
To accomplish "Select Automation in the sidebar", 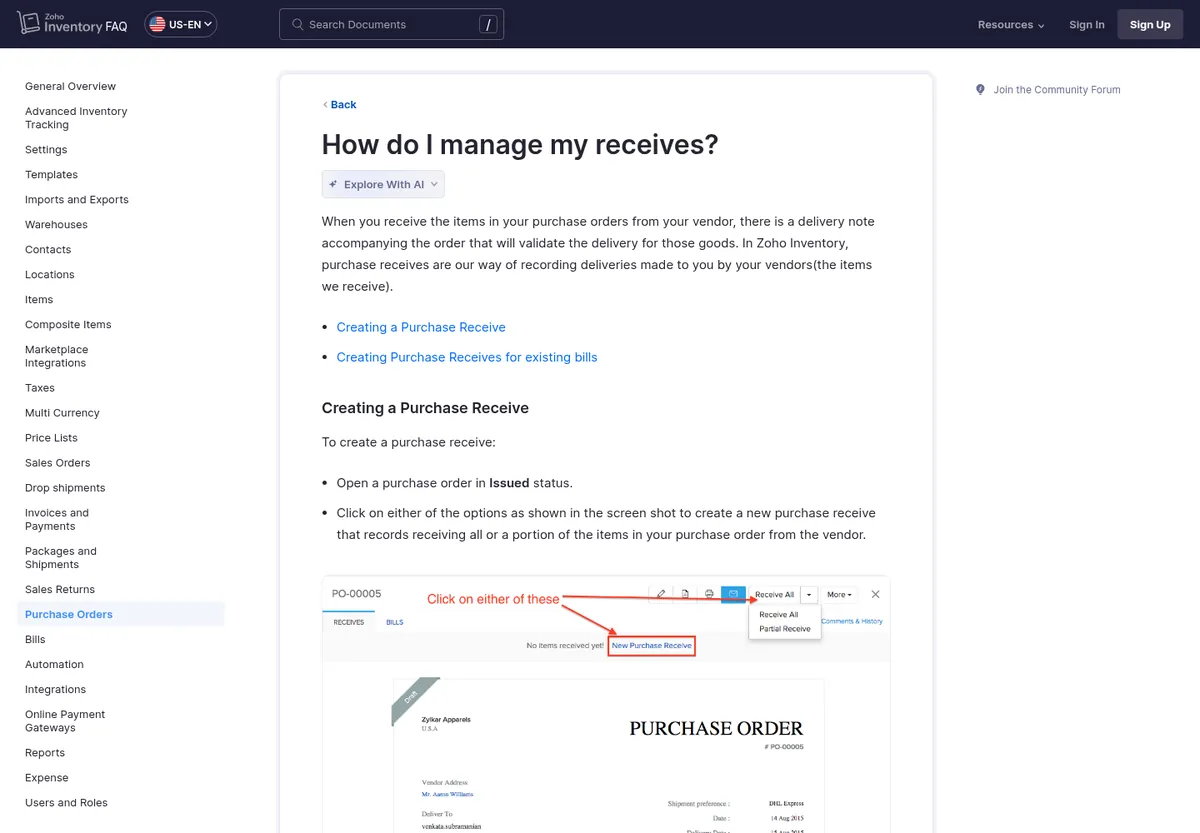I will point(54,665).
